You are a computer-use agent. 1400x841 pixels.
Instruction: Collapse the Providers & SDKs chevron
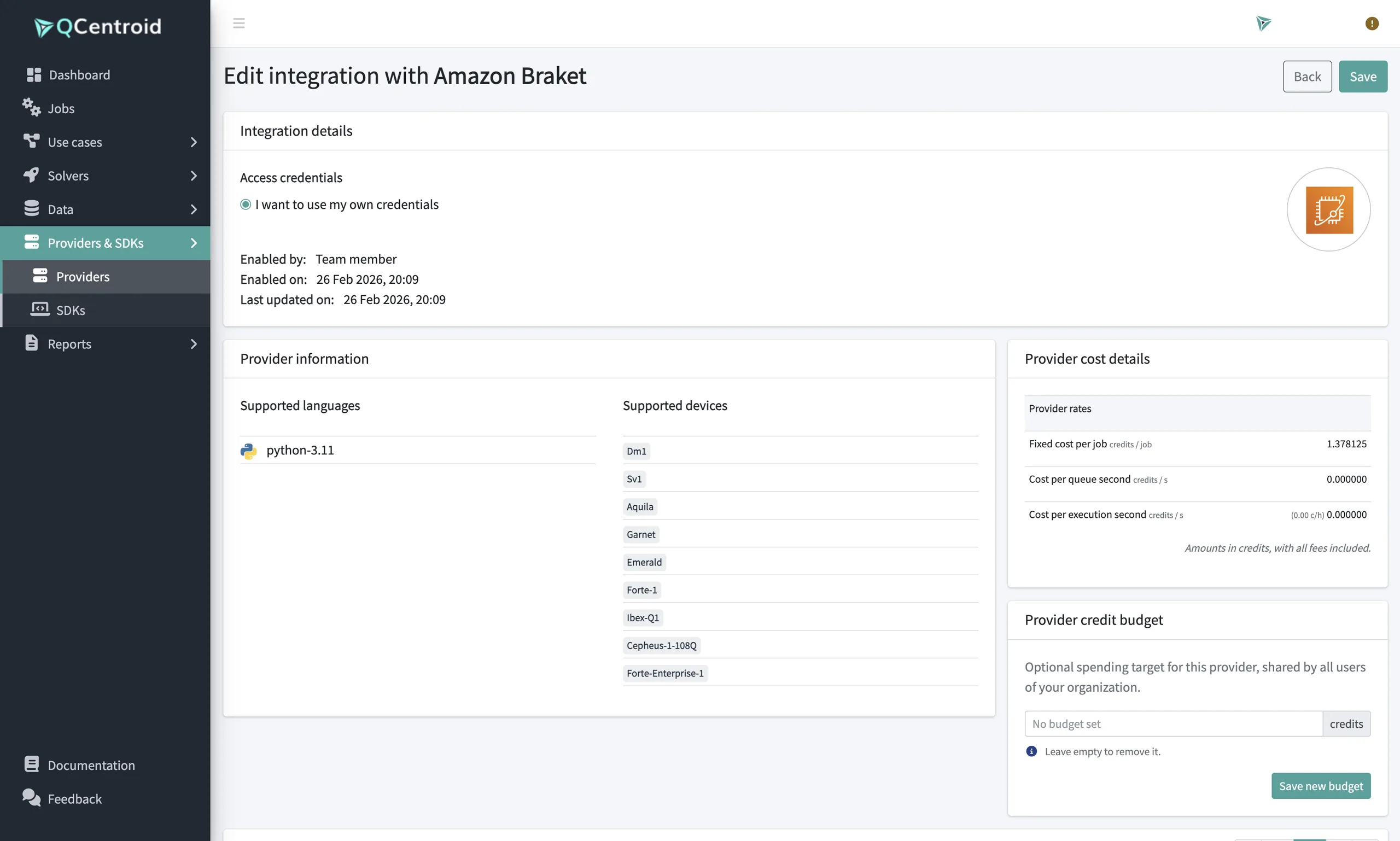pos(194,243)
